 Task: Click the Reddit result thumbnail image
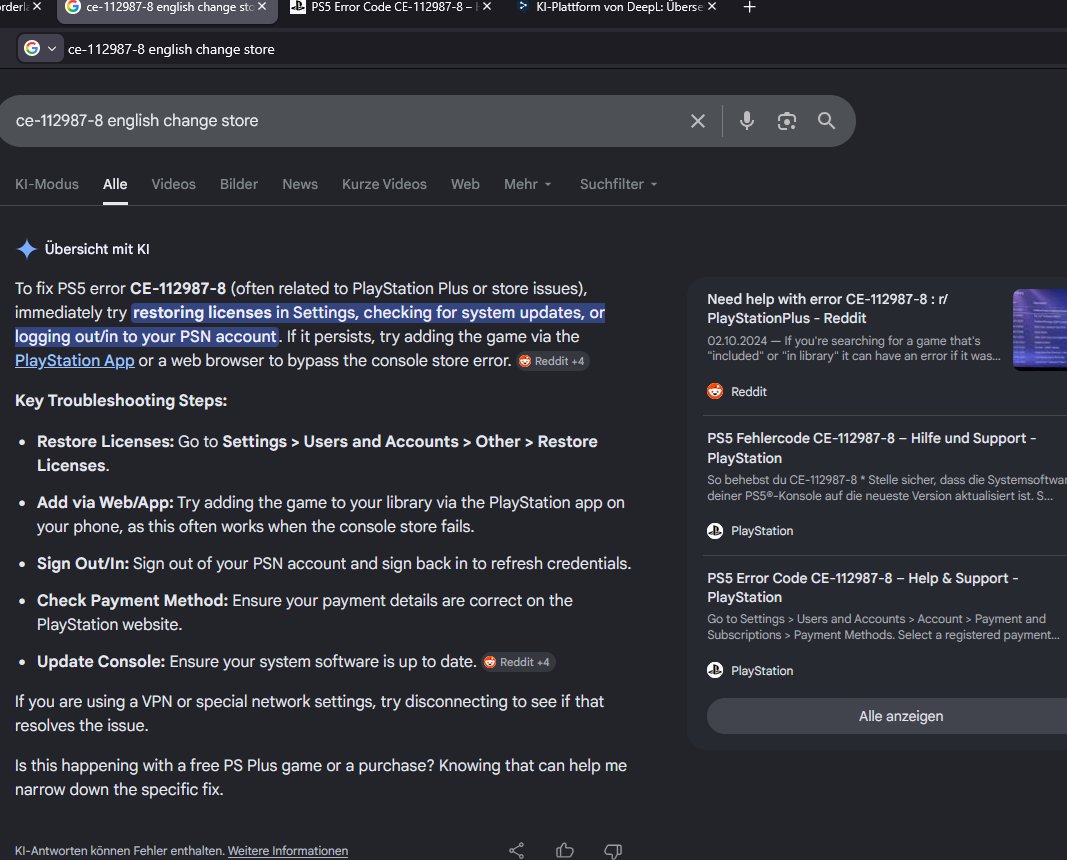click(1040, 329)
